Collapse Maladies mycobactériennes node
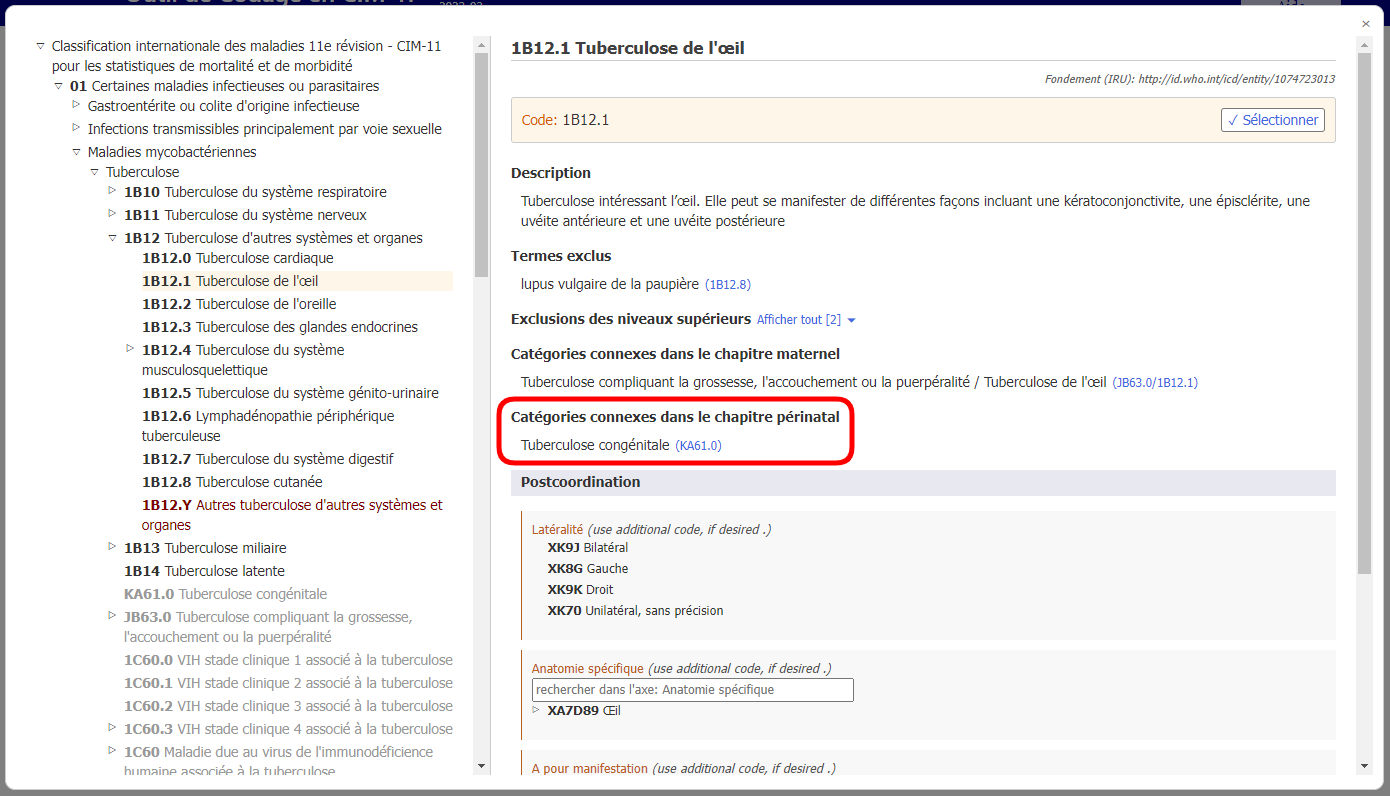The image size is (1390, 796). [x=76, y=152]
